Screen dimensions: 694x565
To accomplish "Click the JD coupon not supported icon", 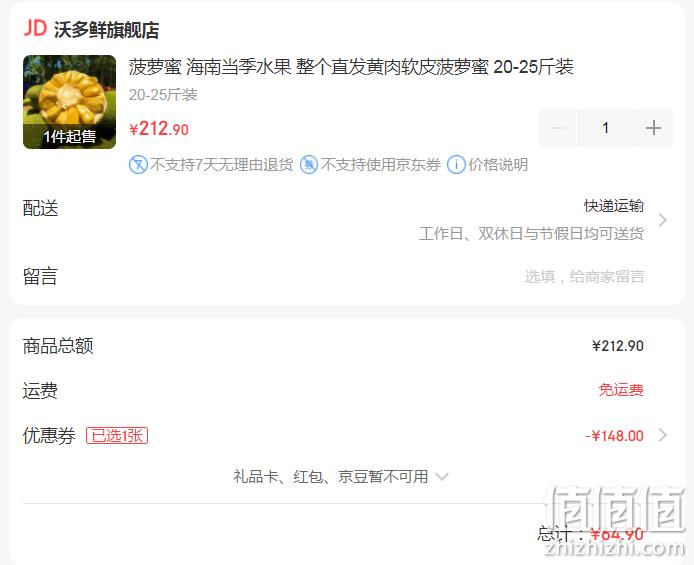I will [309, 165].
